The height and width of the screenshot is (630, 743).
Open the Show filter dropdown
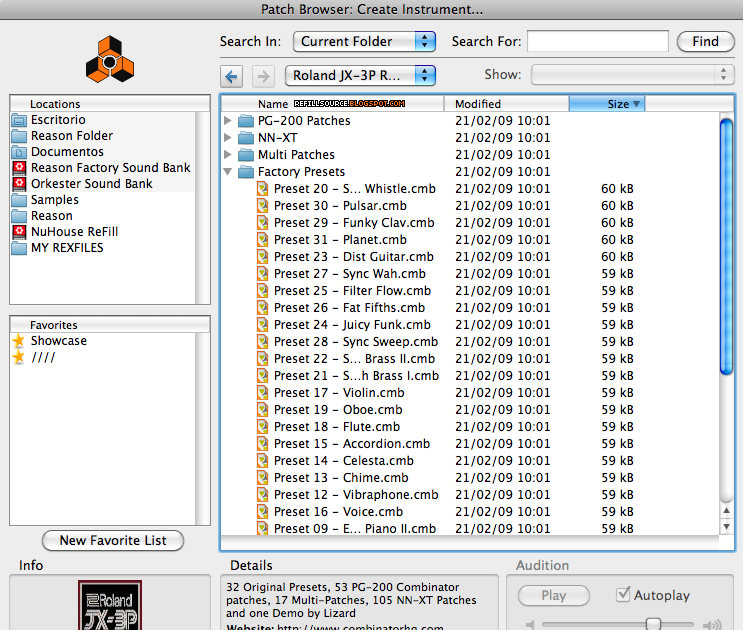pos(633,75)
